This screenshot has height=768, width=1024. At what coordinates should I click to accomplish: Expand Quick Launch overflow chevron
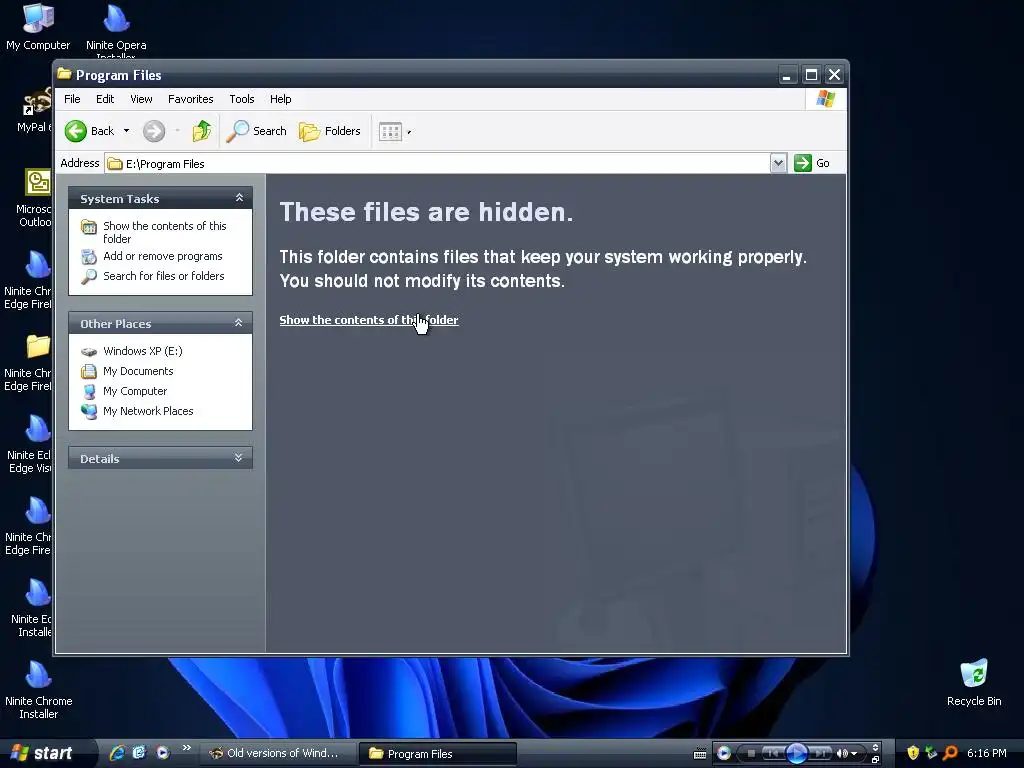coord(186,748)
